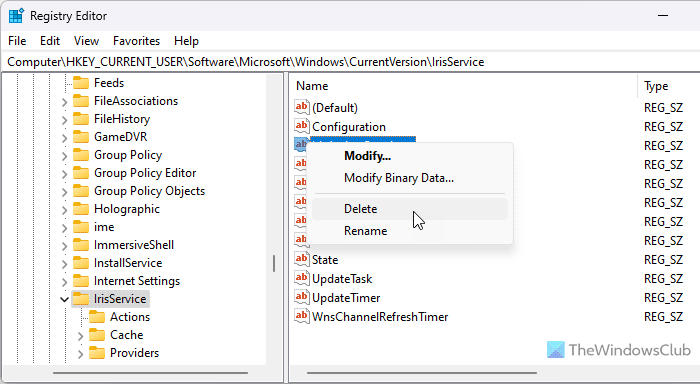Select the GameDVR folder icon
The image size is (700, 384).
[x=81, y=137]
